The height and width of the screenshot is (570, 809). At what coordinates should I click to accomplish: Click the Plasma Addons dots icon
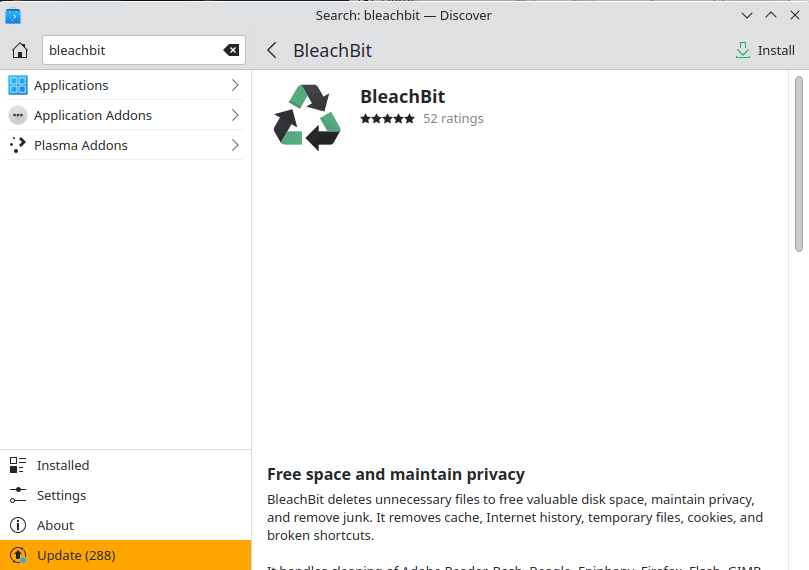(x=18, y=145)
